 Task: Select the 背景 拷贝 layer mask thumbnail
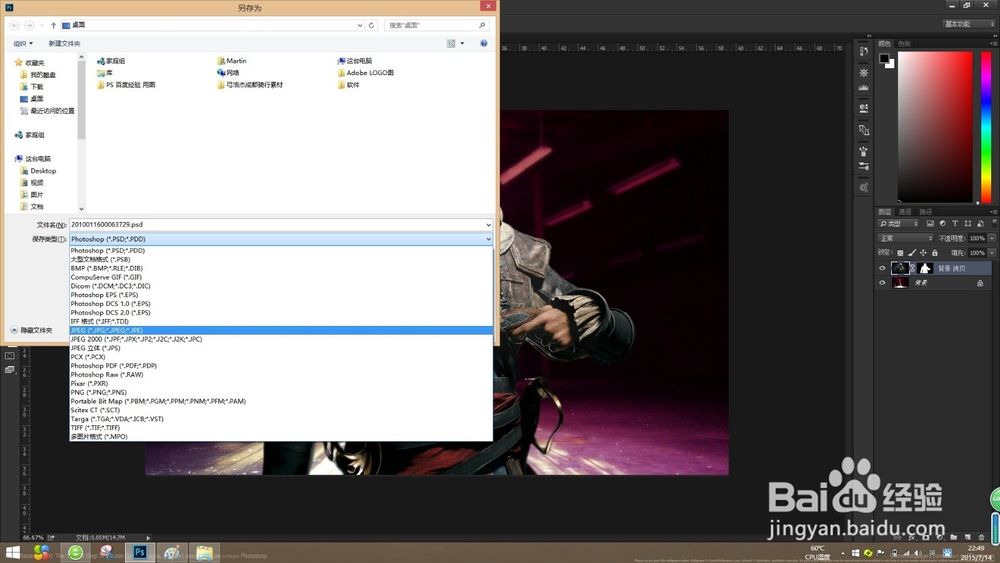point(925,268)
